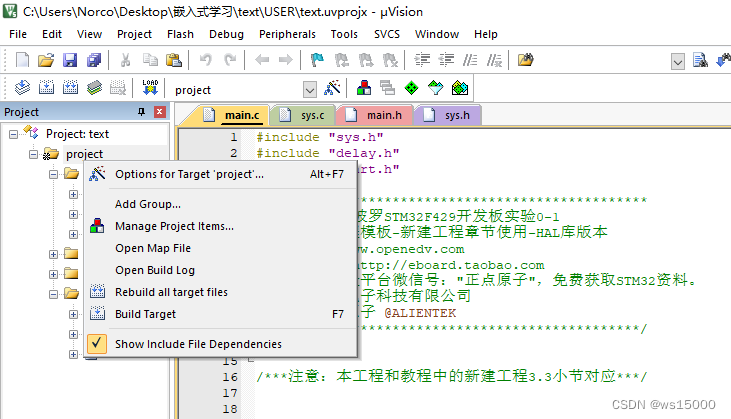Pin the Project panel
Viewport: 731px width, 419px height.
(141, 112)
